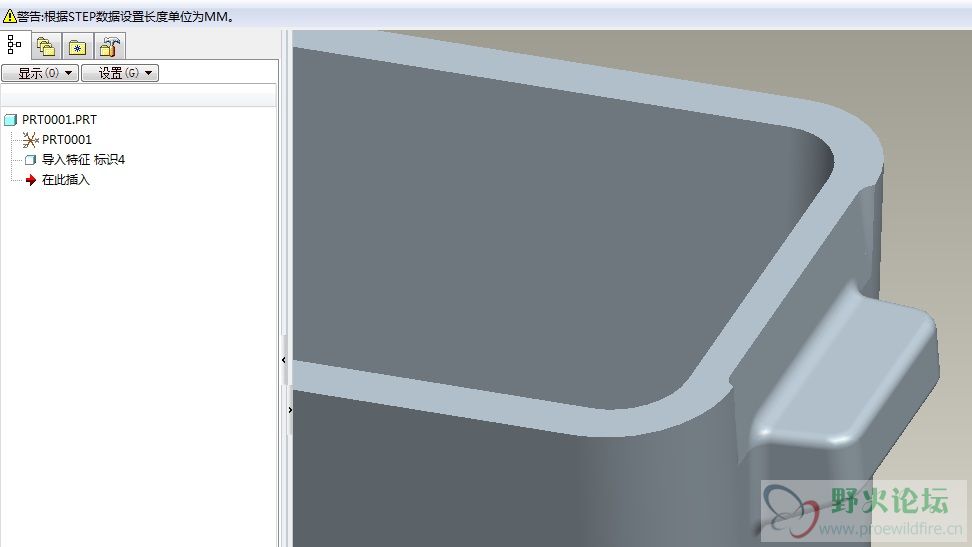This screenshot has height=547, width=972.
Task: Select PRT0001.PRT root node in tree
Action: (x=60, y=120)
